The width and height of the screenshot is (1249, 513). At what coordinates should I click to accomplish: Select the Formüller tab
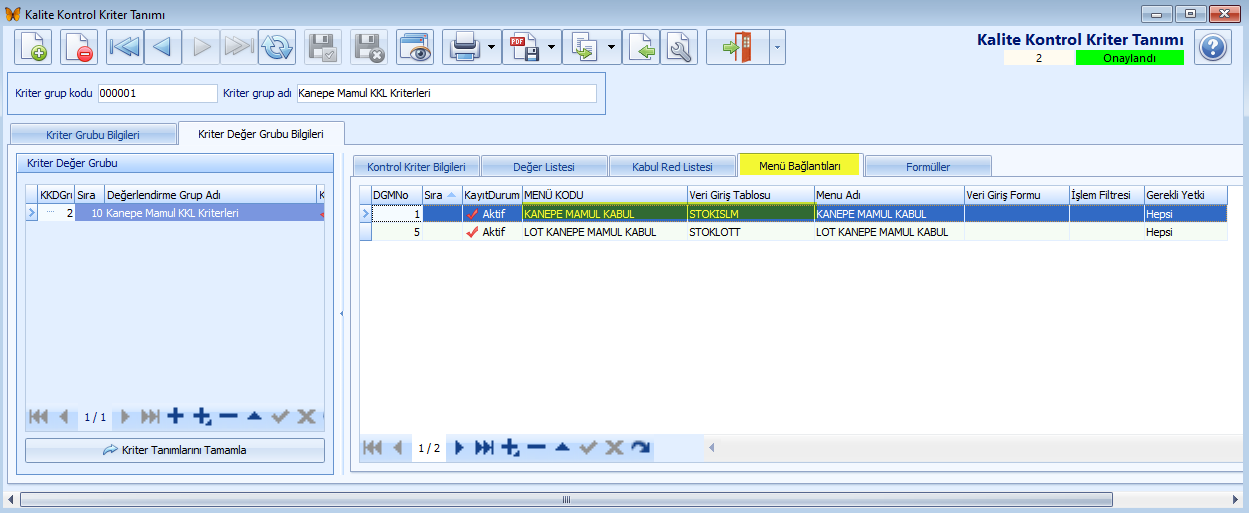click(x=928, y=166)
